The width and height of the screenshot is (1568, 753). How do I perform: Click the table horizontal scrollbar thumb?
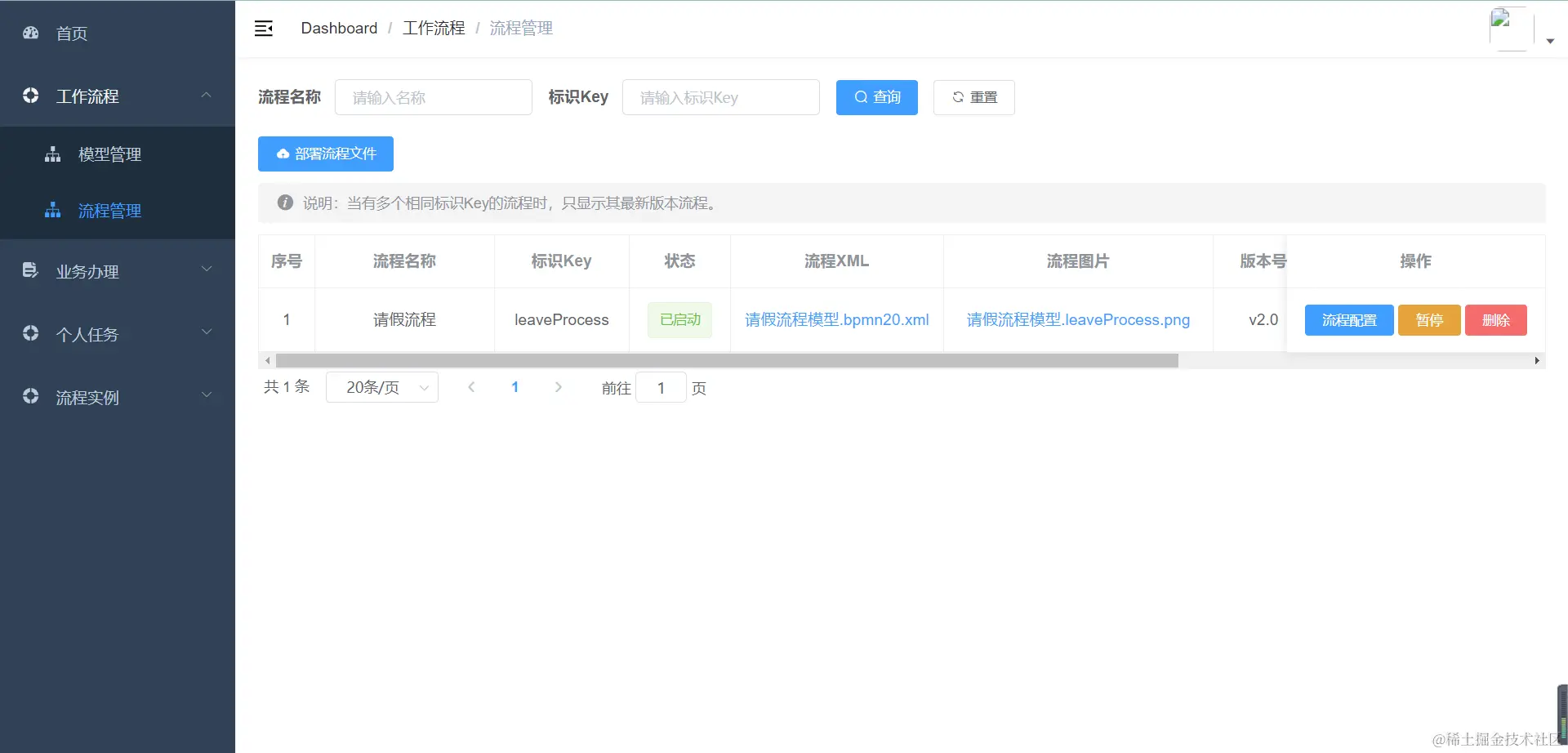pyautogui.click(x=727, y=360)
